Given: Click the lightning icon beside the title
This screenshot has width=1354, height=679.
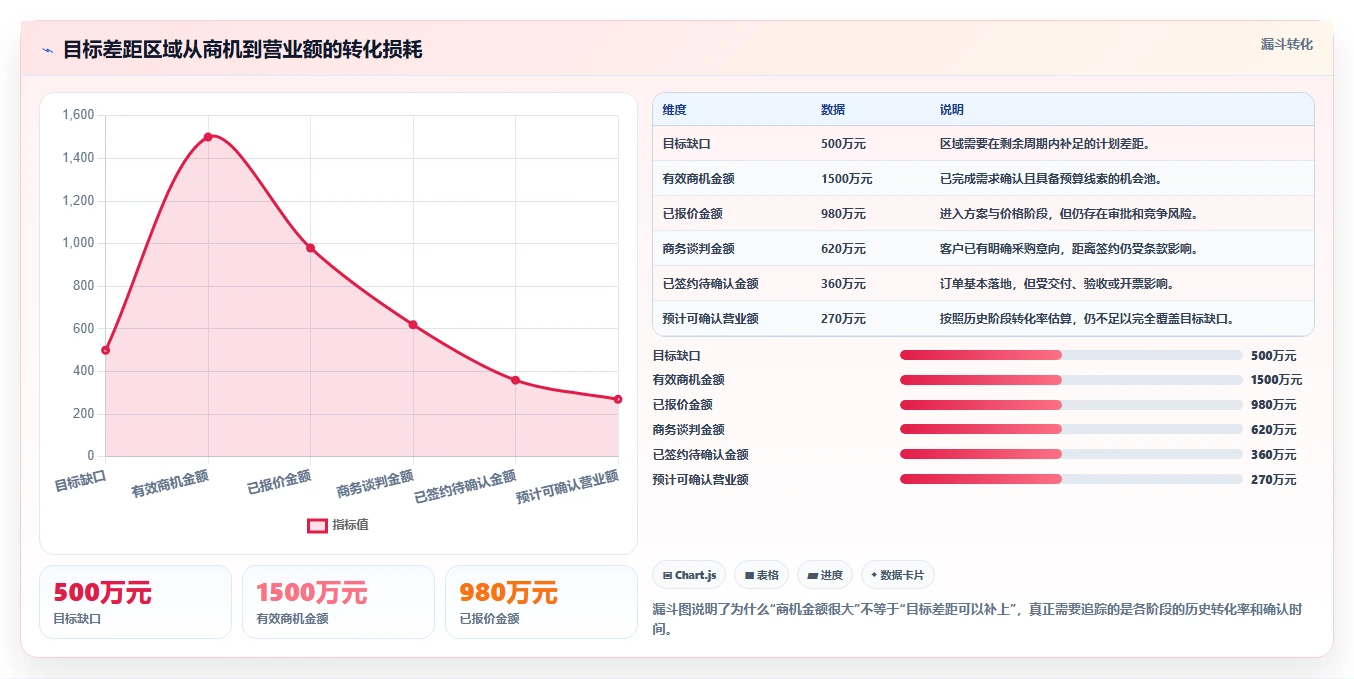Looking at the screenshot, I should coord(47,50).
